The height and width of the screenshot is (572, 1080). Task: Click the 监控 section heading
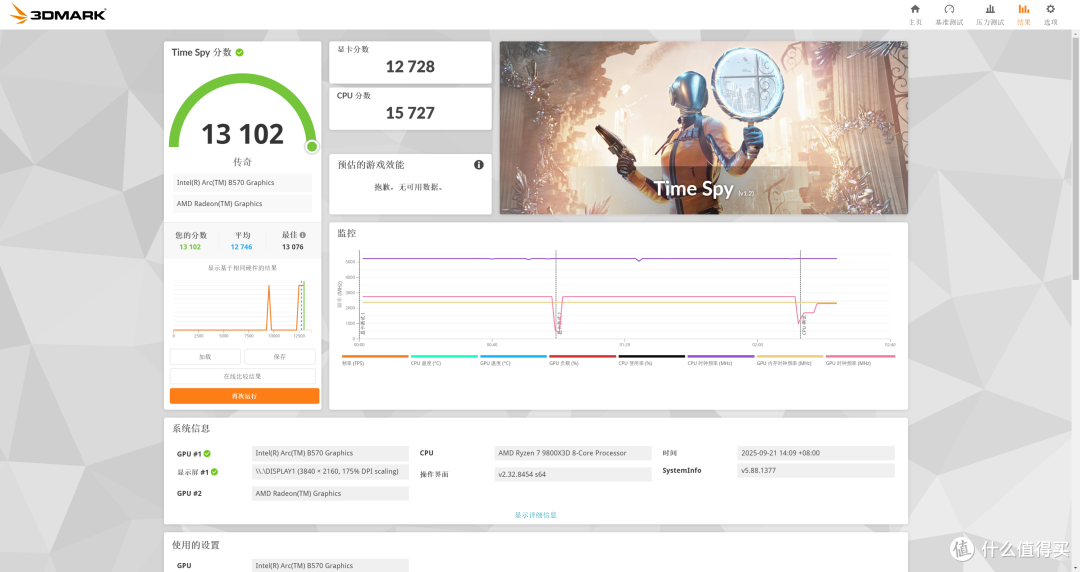346,234
